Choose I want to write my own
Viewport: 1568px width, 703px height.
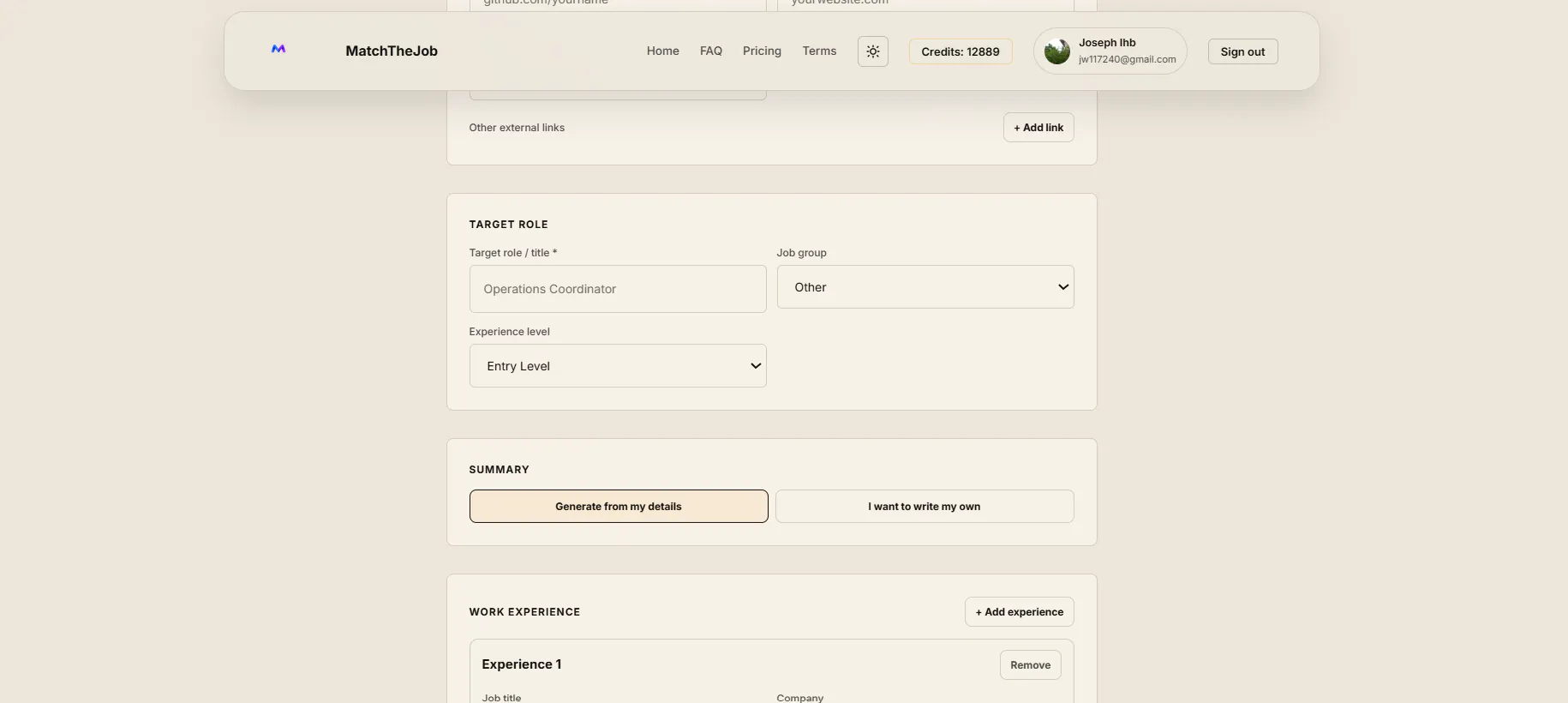925,507
